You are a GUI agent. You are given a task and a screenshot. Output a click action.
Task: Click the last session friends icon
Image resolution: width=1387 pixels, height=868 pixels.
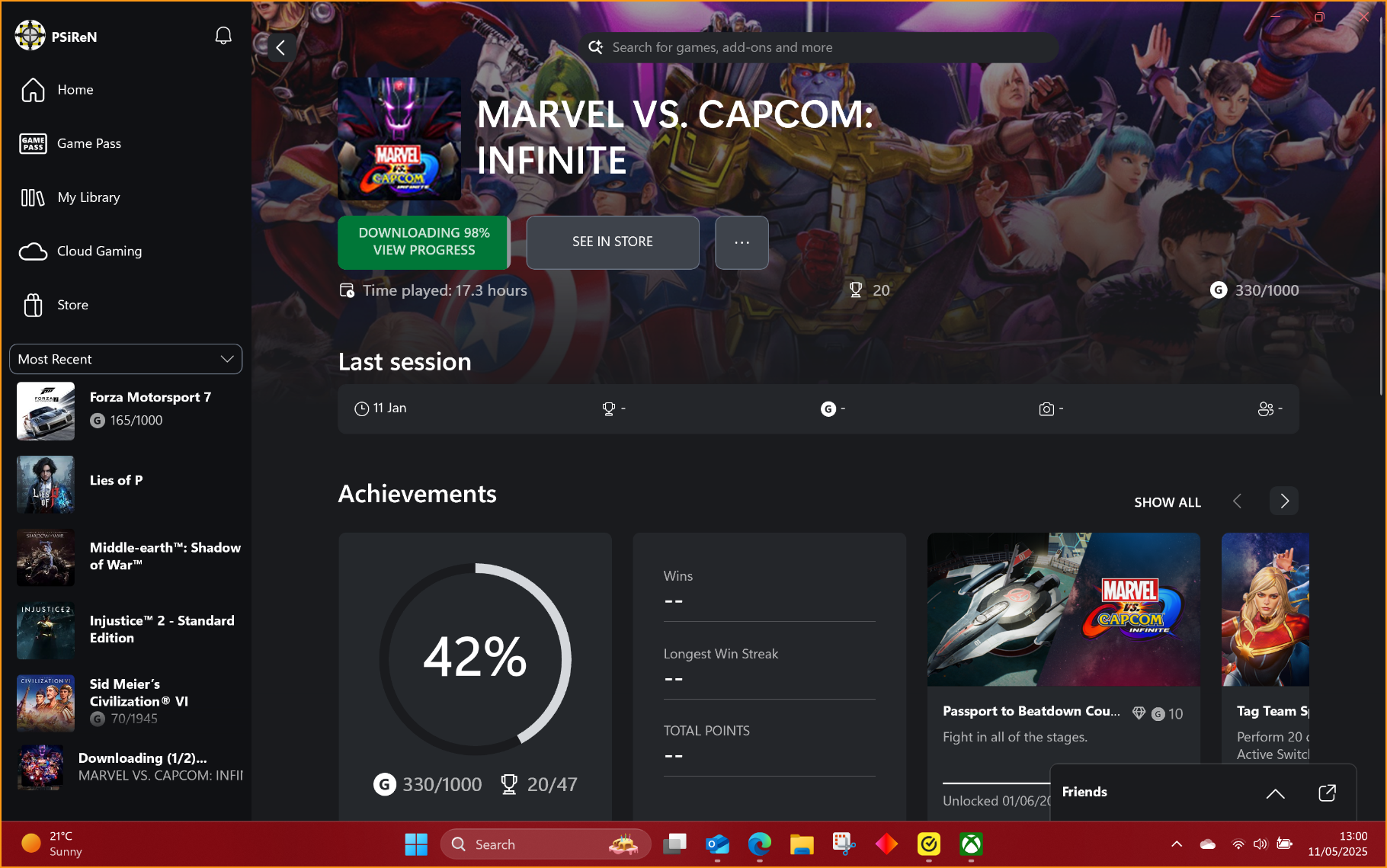(1265, 409)
